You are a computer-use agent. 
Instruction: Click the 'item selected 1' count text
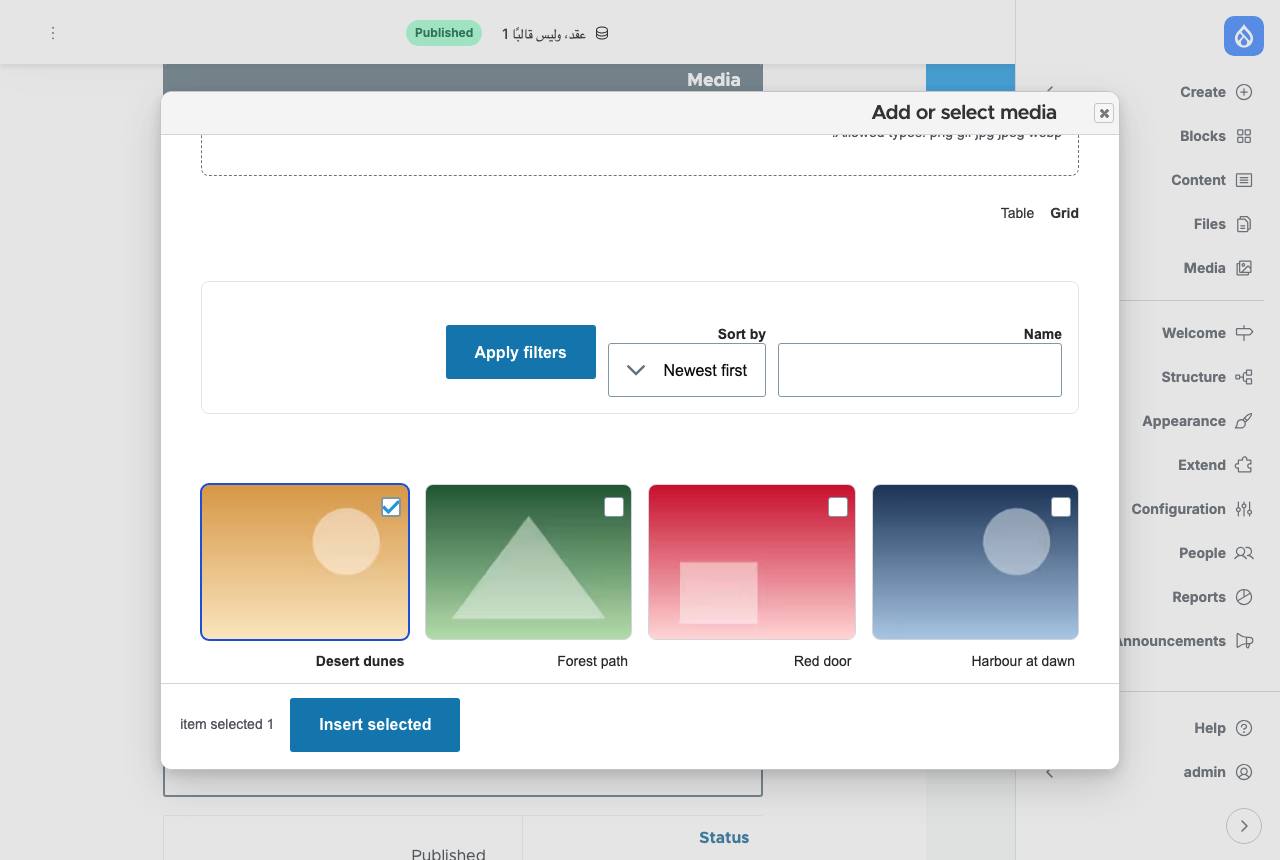pyautogui.click(x=227, y=724)
